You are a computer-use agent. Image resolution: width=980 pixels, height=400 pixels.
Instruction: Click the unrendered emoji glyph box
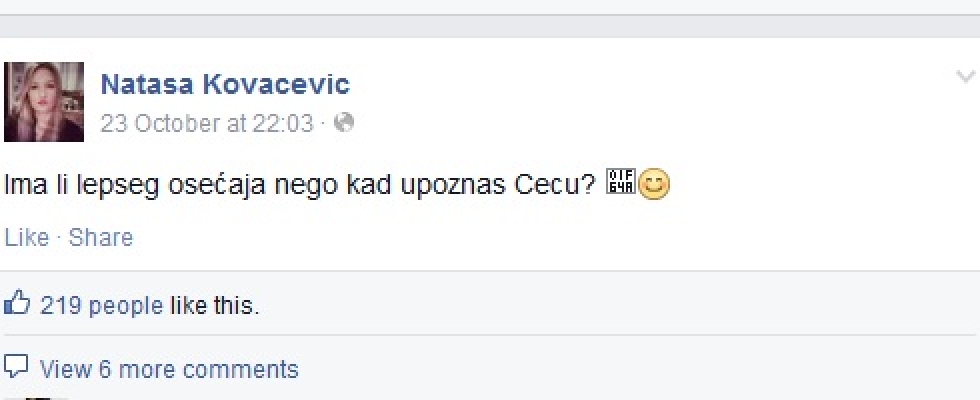click(621, 181)
